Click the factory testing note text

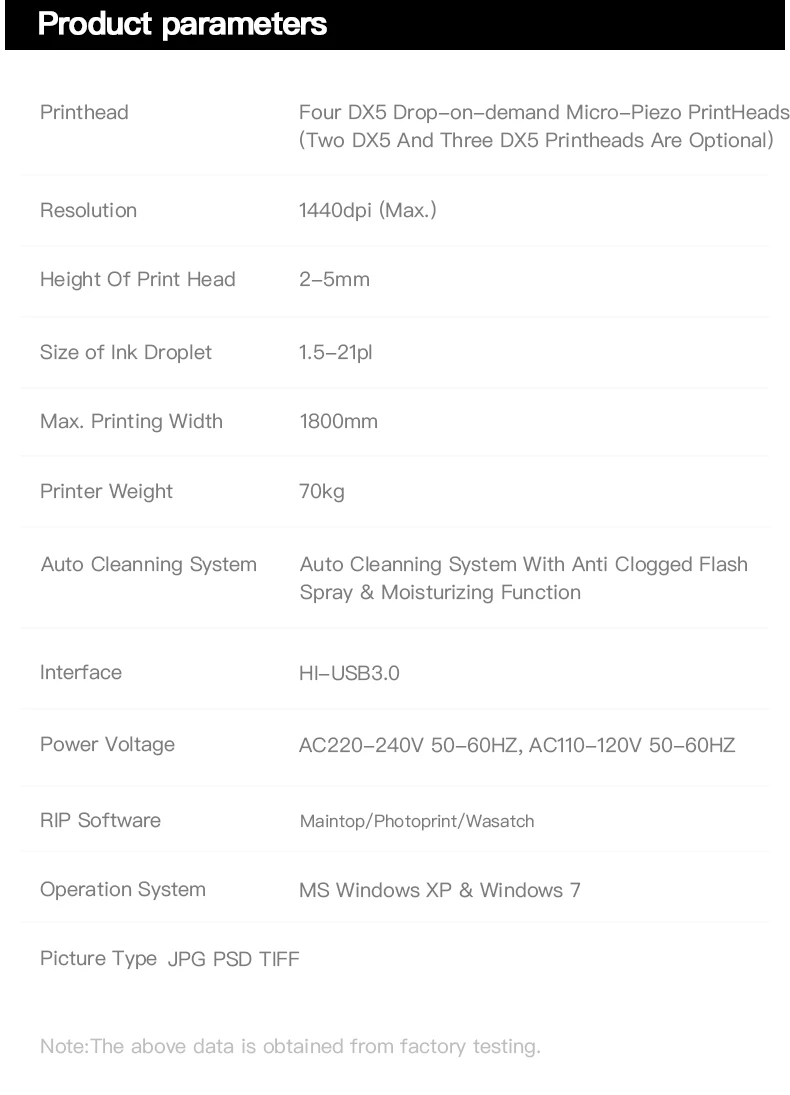(290, 1046)
